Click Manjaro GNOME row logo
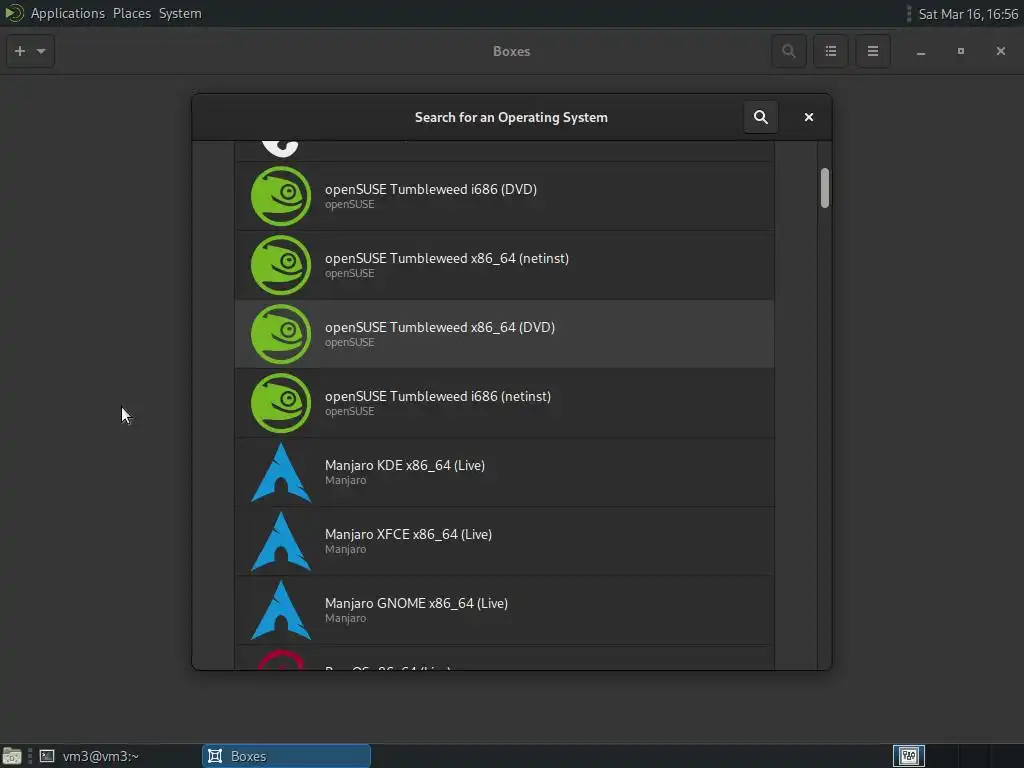Screen dimensions: 1024x768 [281, 610]
